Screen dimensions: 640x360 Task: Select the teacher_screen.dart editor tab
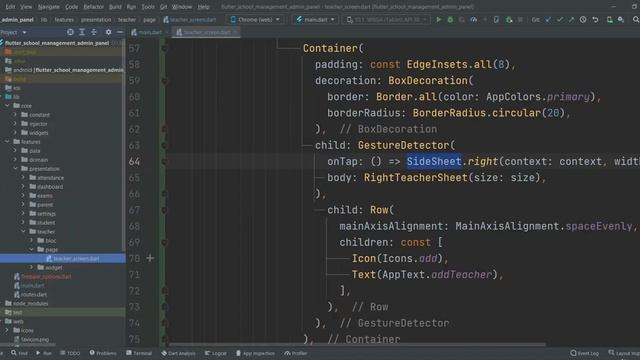pos(206,32)
